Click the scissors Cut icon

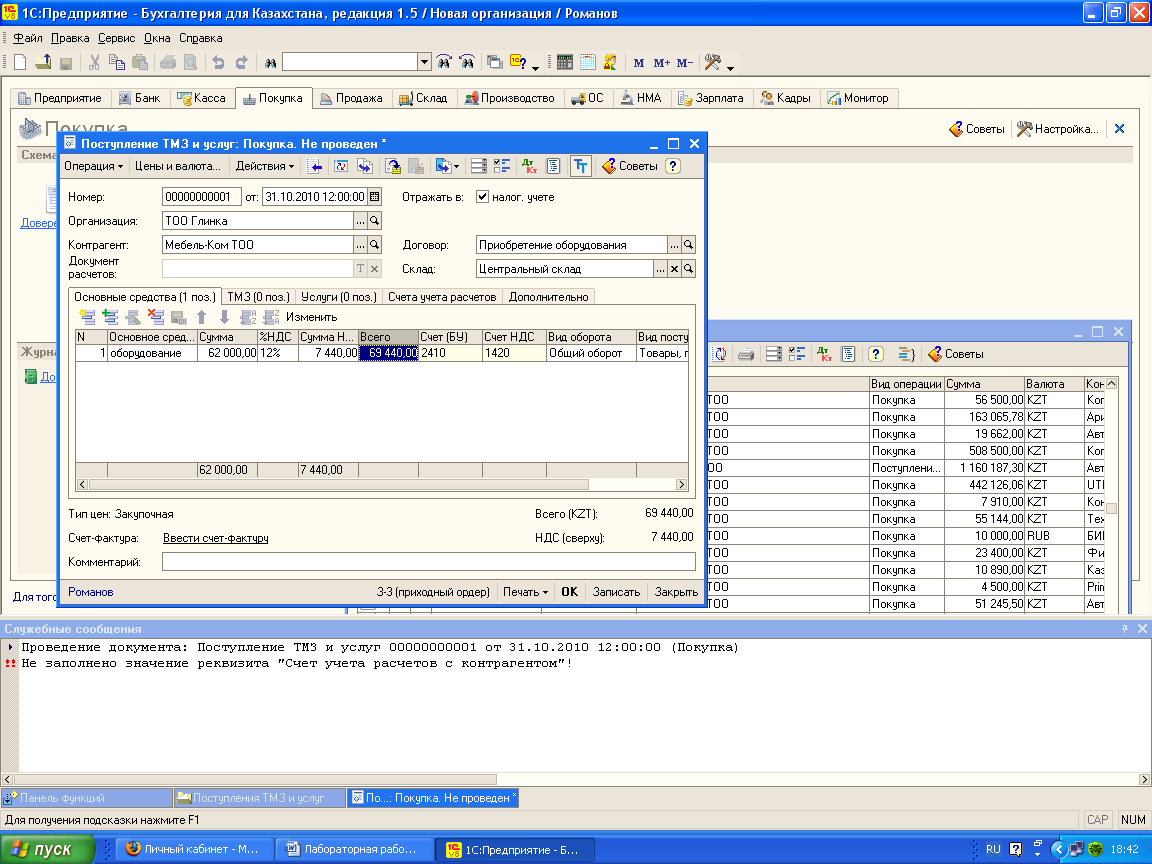(94, 62)
